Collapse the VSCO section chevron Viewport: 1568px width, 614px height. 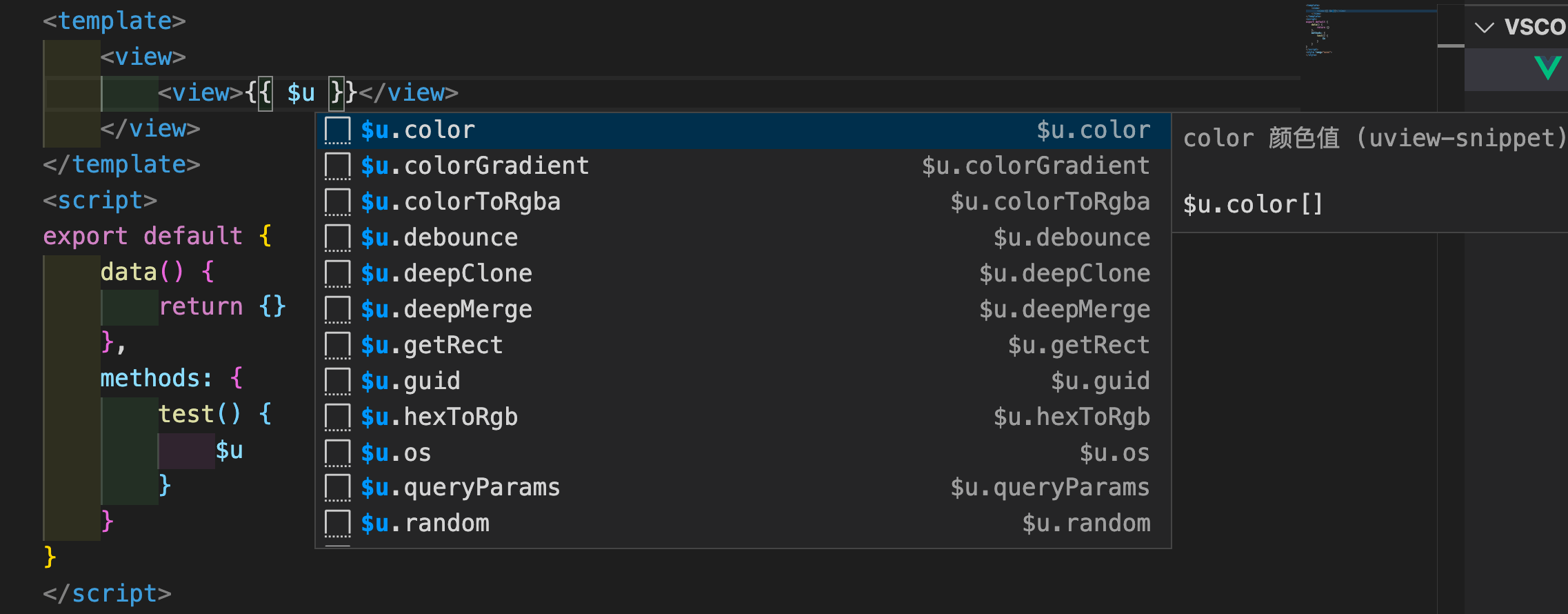(1483, 28)
